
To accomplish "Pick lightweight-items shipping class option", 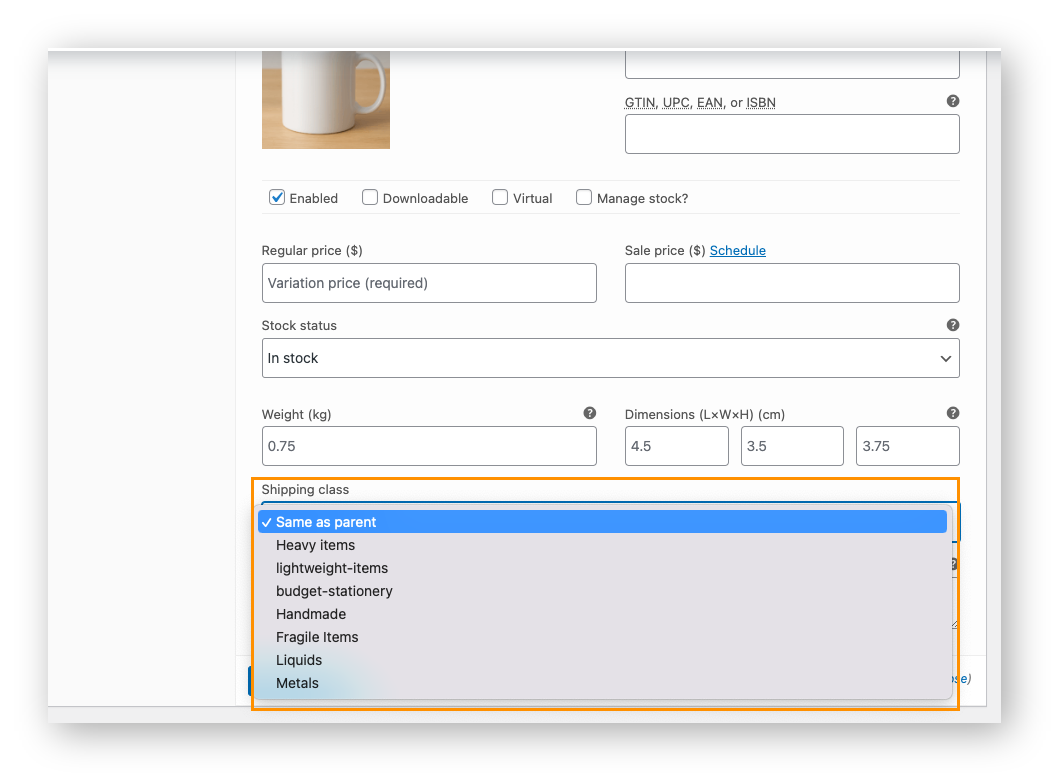I will coord(602,568).
